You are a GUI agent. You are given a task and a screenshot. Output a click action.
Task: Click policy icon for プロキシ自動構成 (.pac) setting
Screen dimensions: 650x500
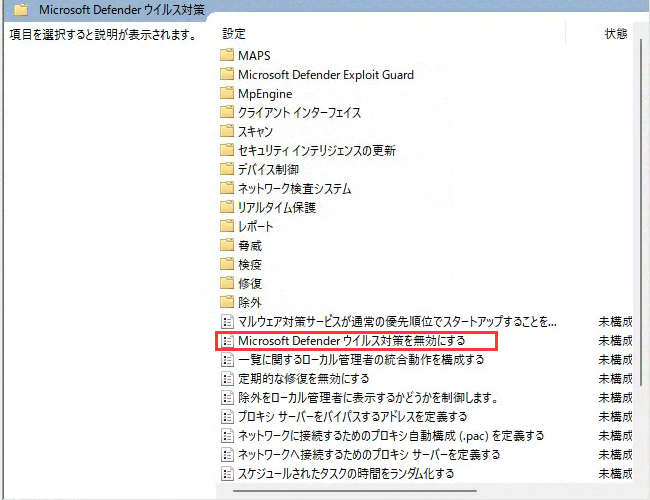[227, 435]
